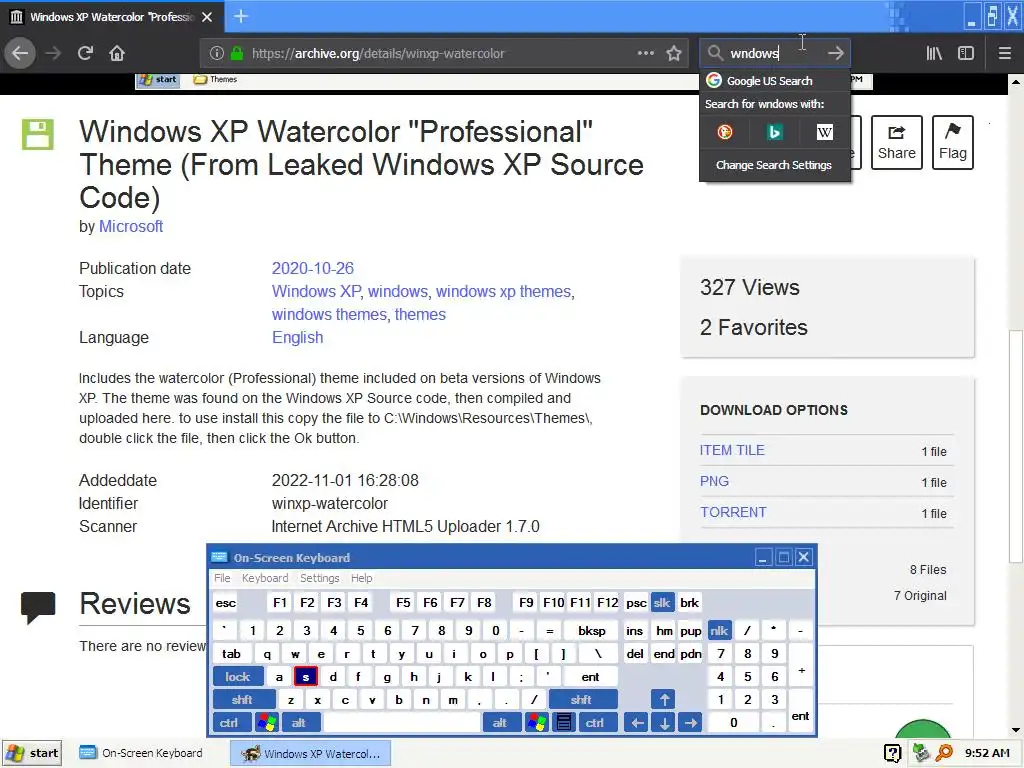View site information icon in address bar
The height and width of the screenshot is (768, 1024).
pyautogui.click(x=217, y=54)
